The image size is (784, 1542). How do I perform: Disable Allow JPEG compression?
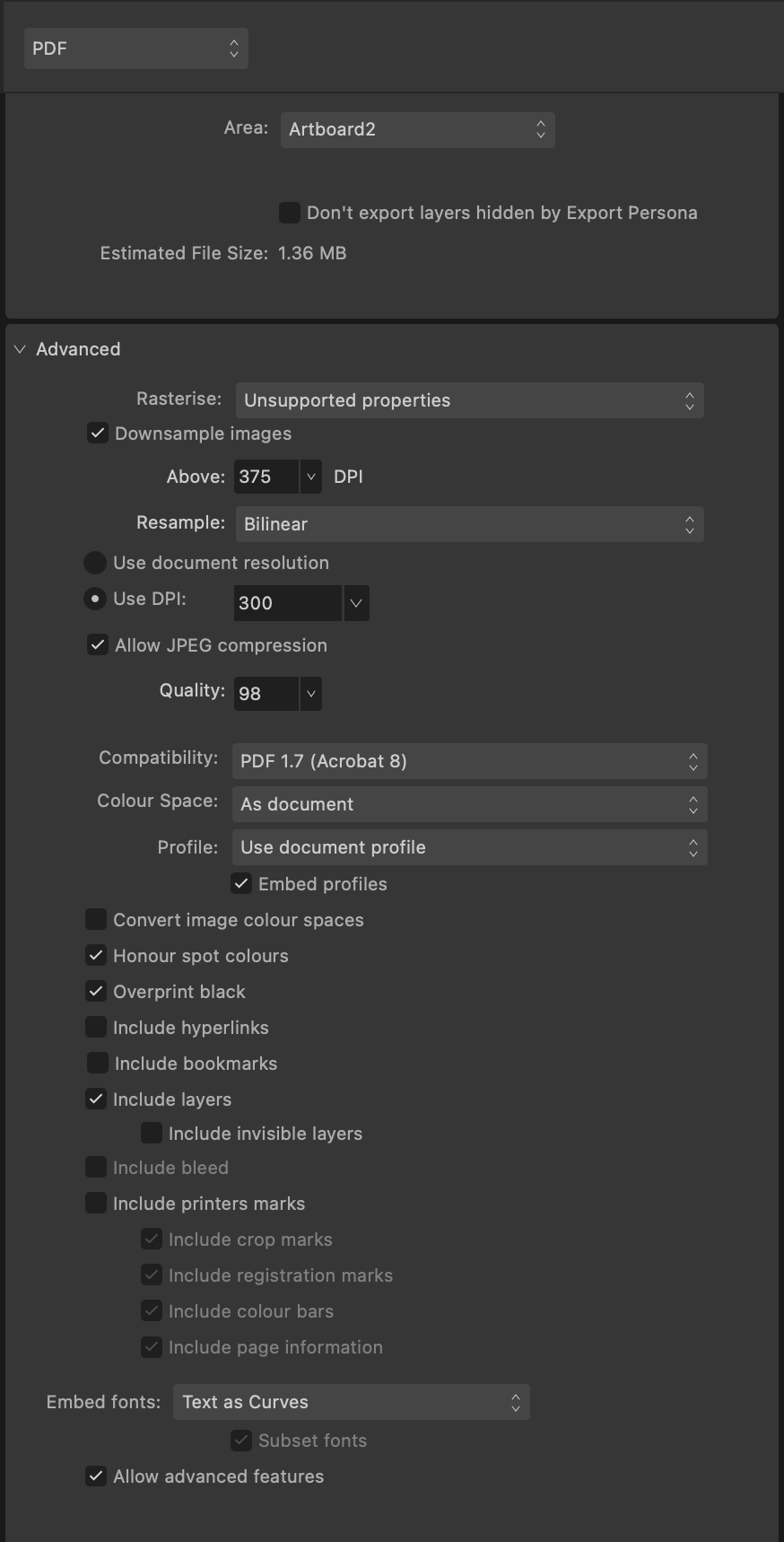(x=98, y=645)
